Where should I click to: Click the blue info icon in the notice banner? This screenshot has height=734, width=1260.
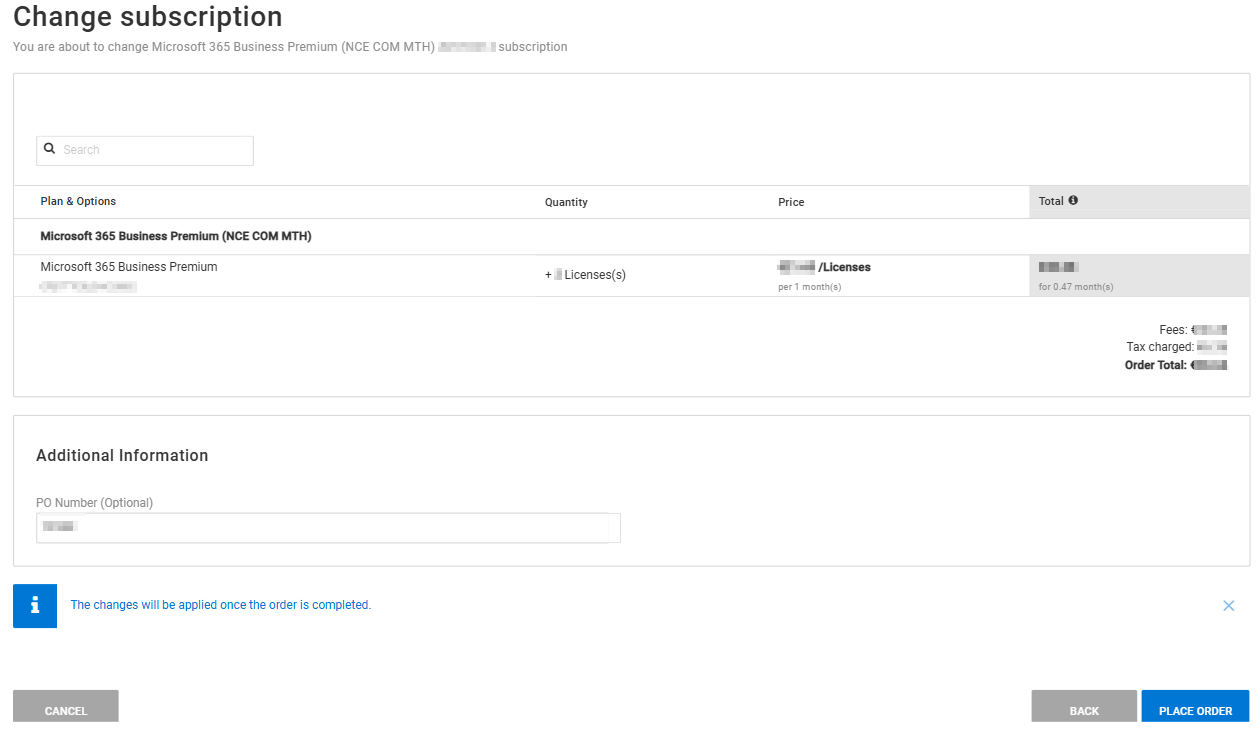pos(35,606)
